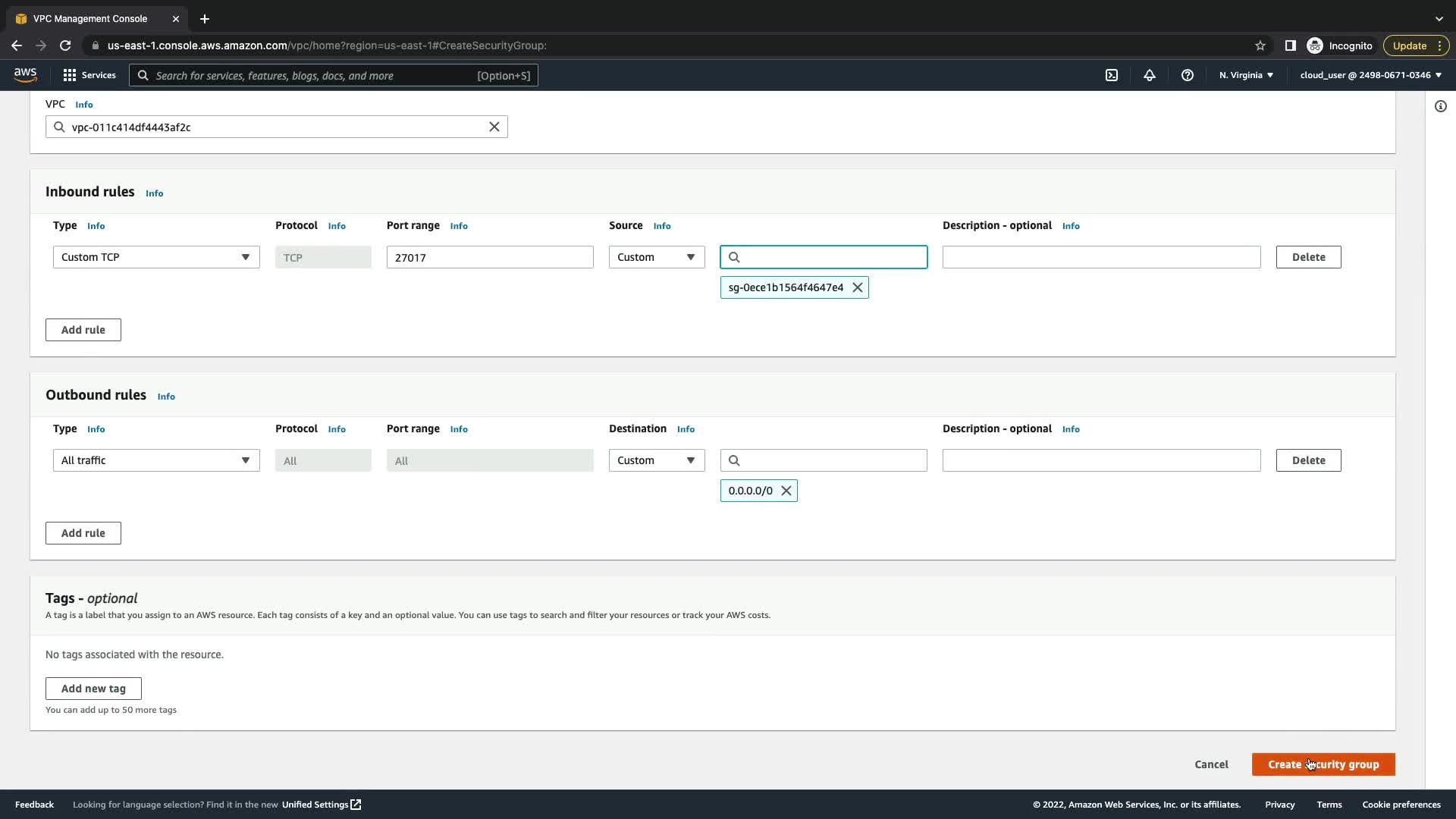This screenshot has height=819, width=1456.
Task: Open the N. Virginia region selector
Action: (1246, 75)
